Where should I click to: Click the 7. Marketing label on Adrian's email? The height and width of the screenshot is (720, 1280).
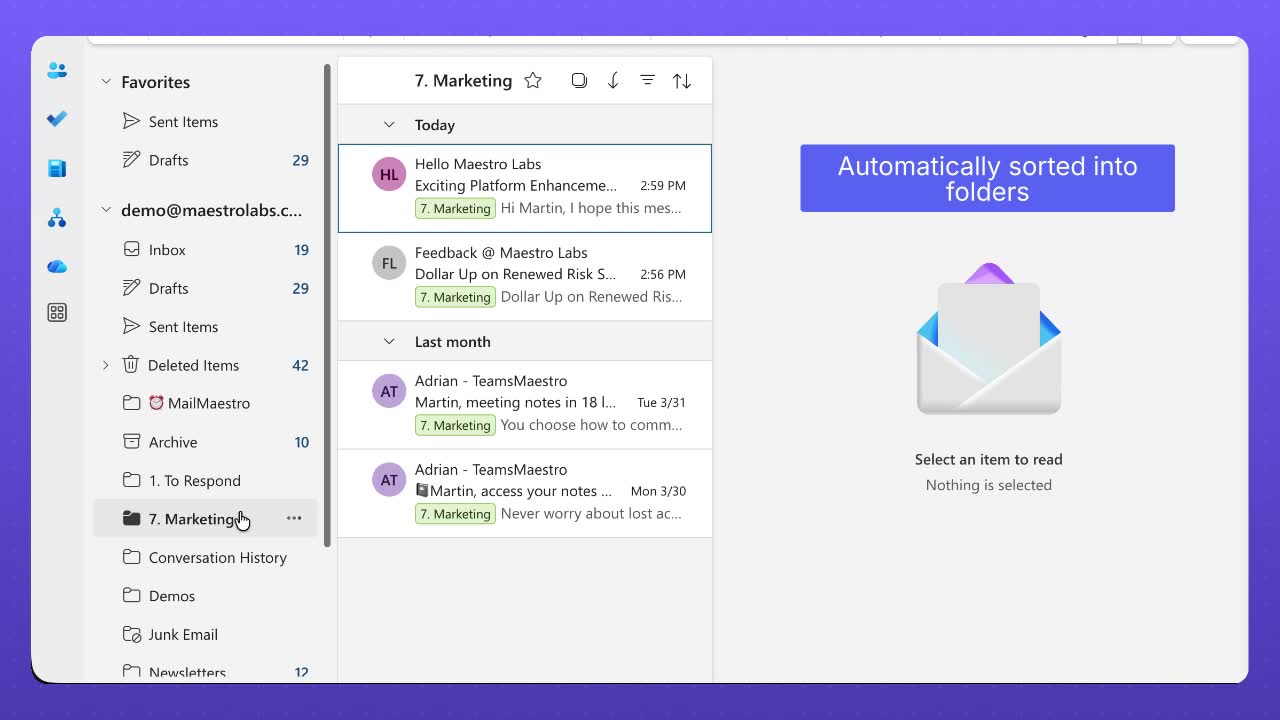455,424
